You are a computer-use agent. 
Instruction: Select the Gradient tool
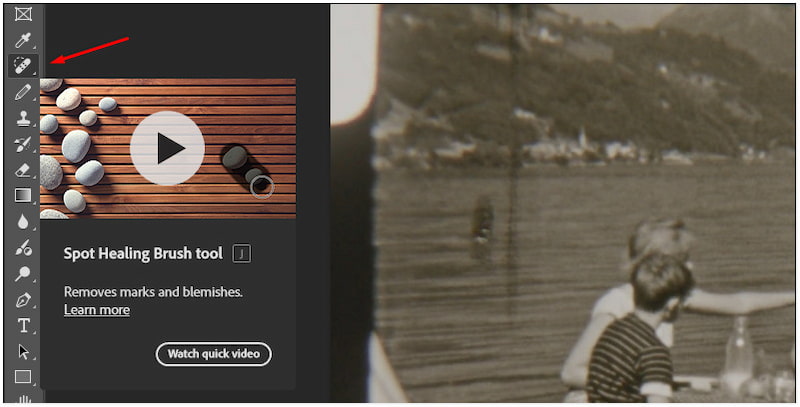(x=23, y=195)
